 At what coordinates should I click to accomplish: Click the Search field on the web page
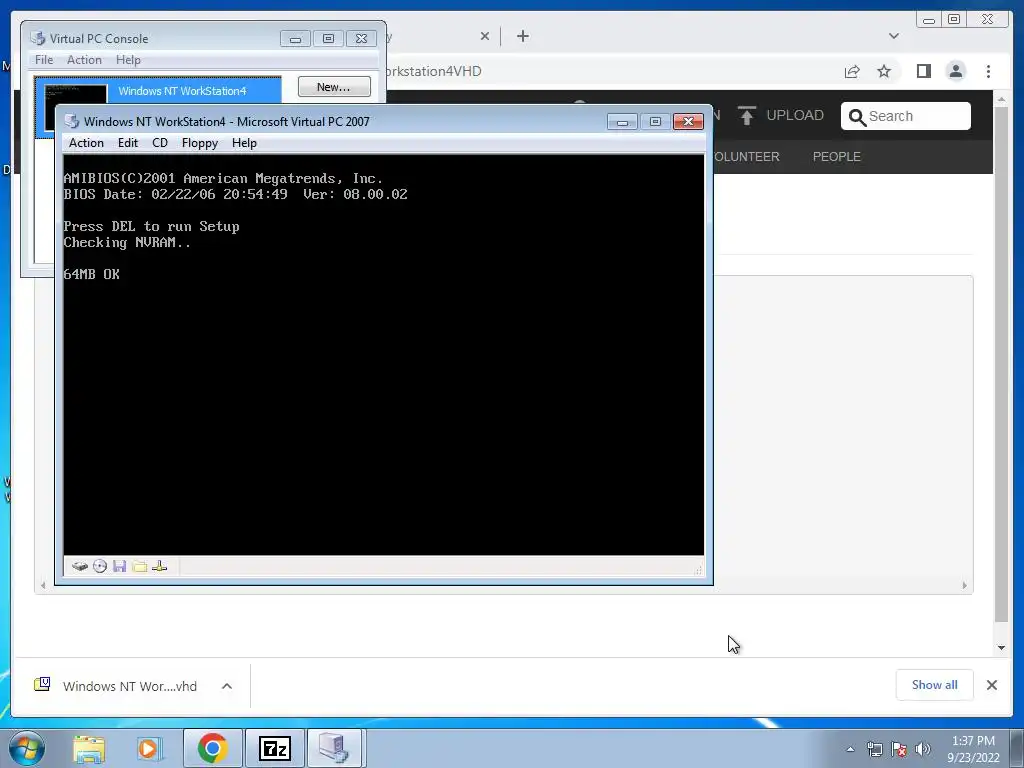tap(906, 116)
